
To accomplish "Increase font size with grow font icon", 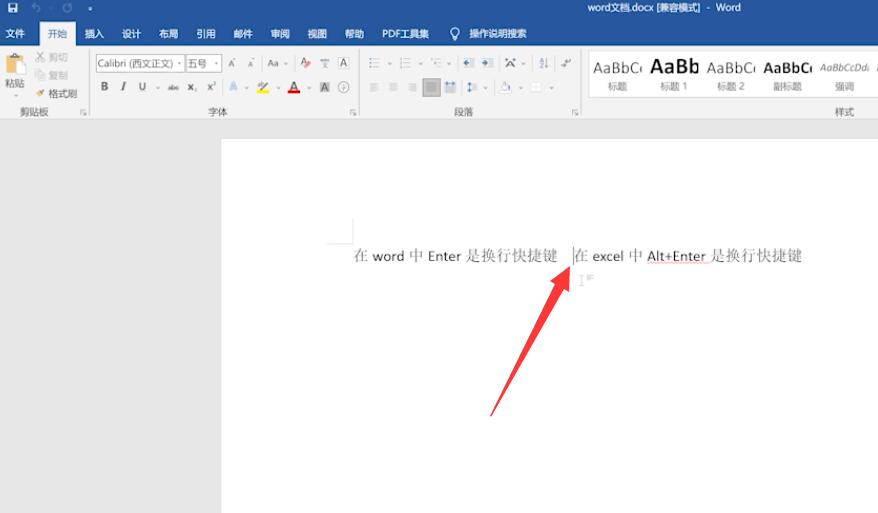I will coord(232,63).
